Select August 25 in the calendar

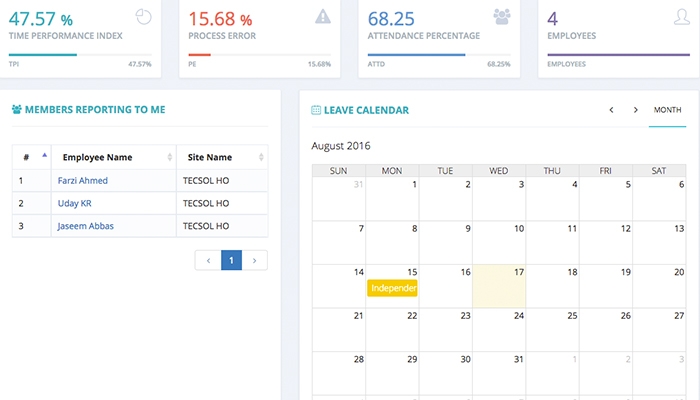click(x=553, y=329)
